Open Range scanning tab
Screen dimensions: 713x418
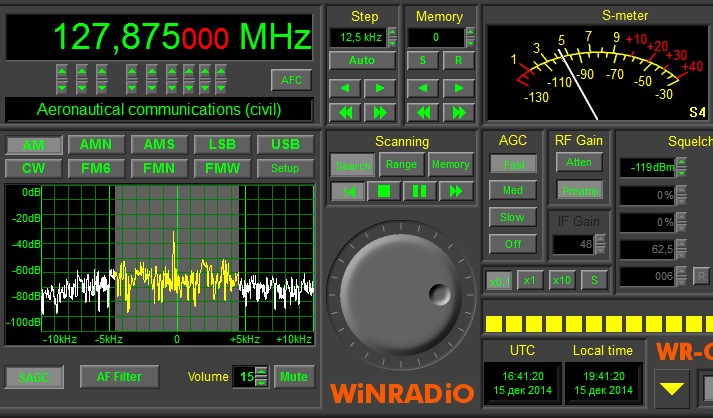click(x=401, y=164)
